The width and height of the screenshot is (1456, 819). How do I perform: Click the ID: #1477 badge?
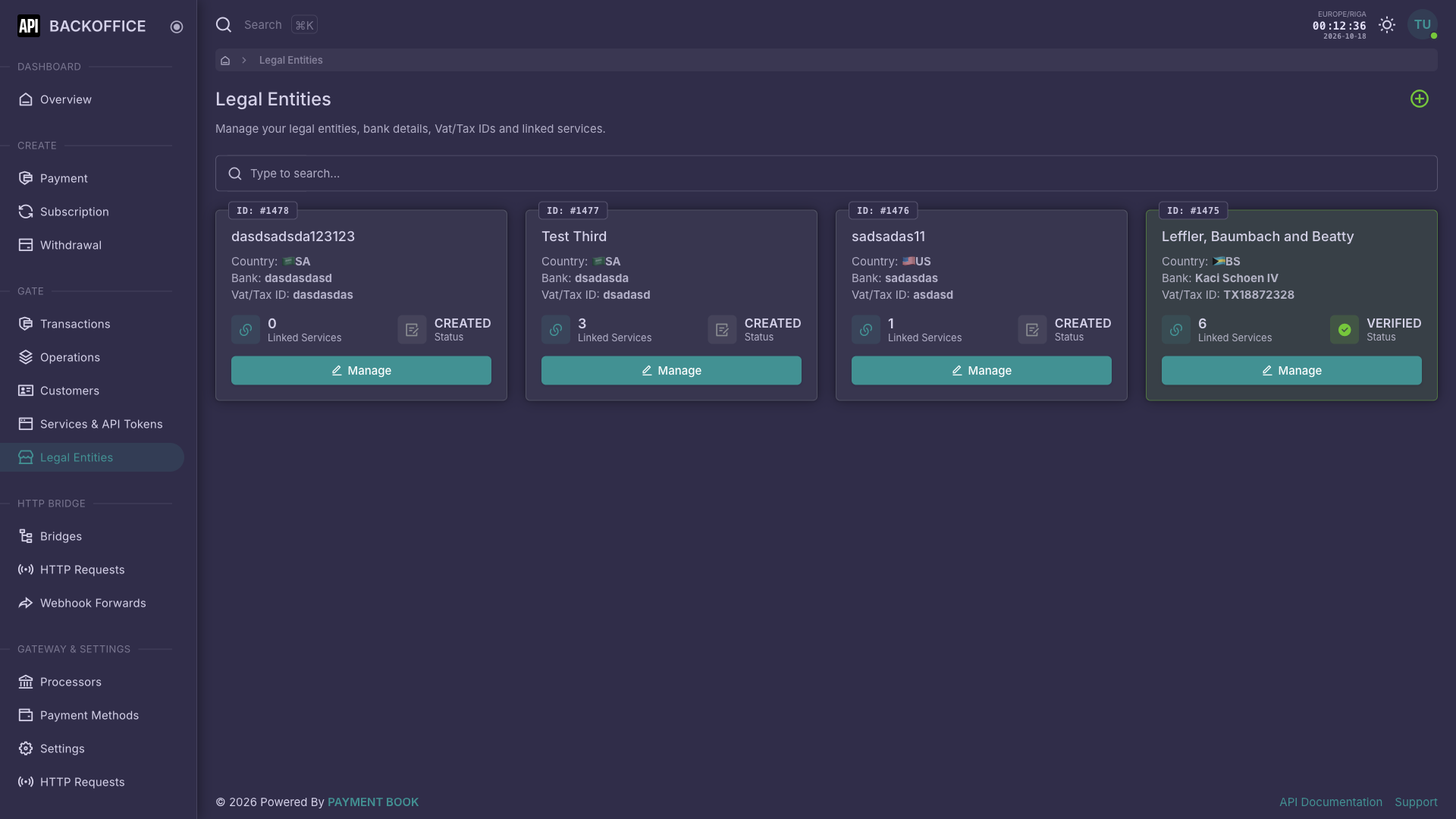coord(573,211)
